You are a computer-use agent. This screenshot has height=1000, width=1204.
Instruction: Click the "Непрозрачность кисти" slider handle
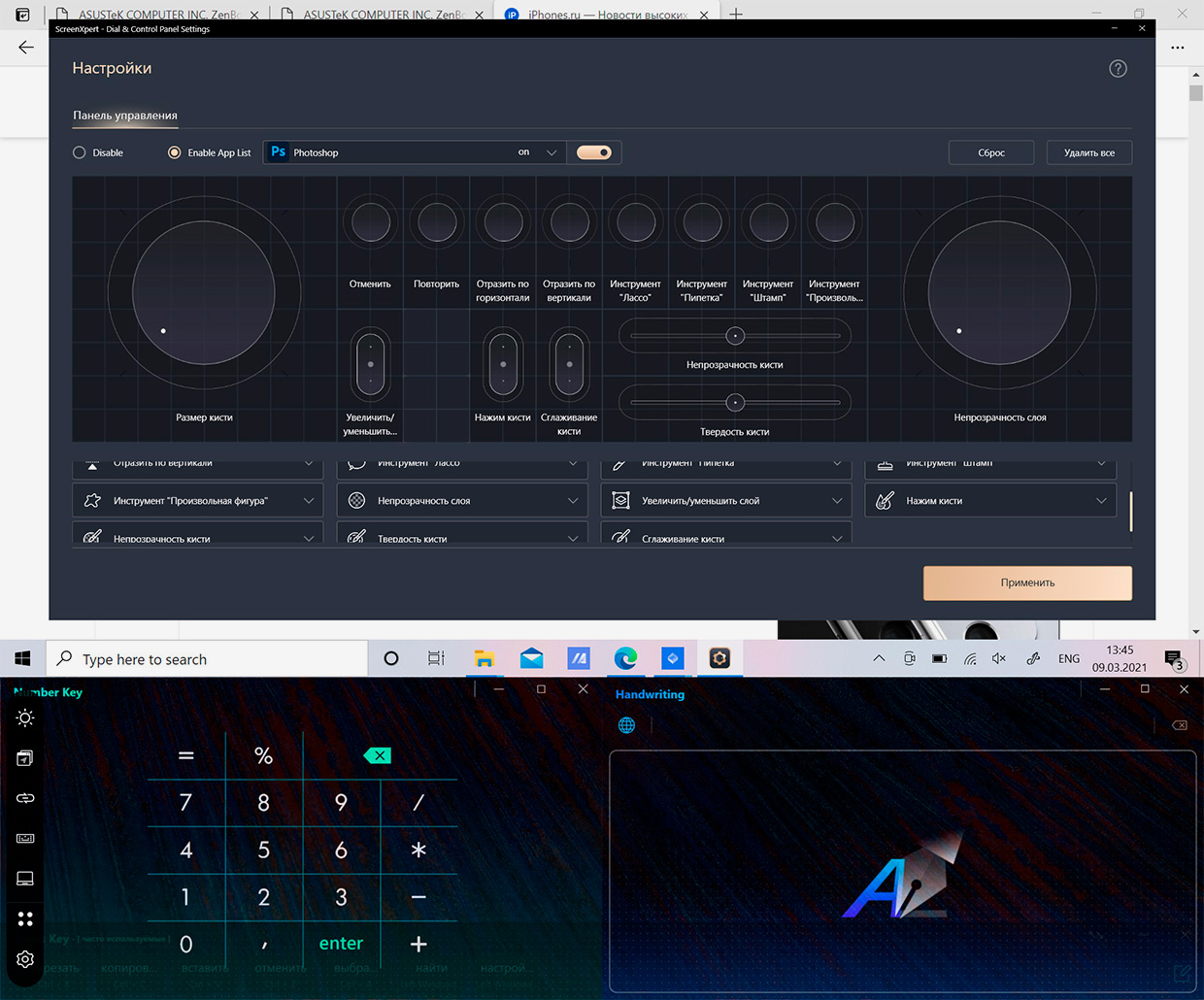coord(735,336)
